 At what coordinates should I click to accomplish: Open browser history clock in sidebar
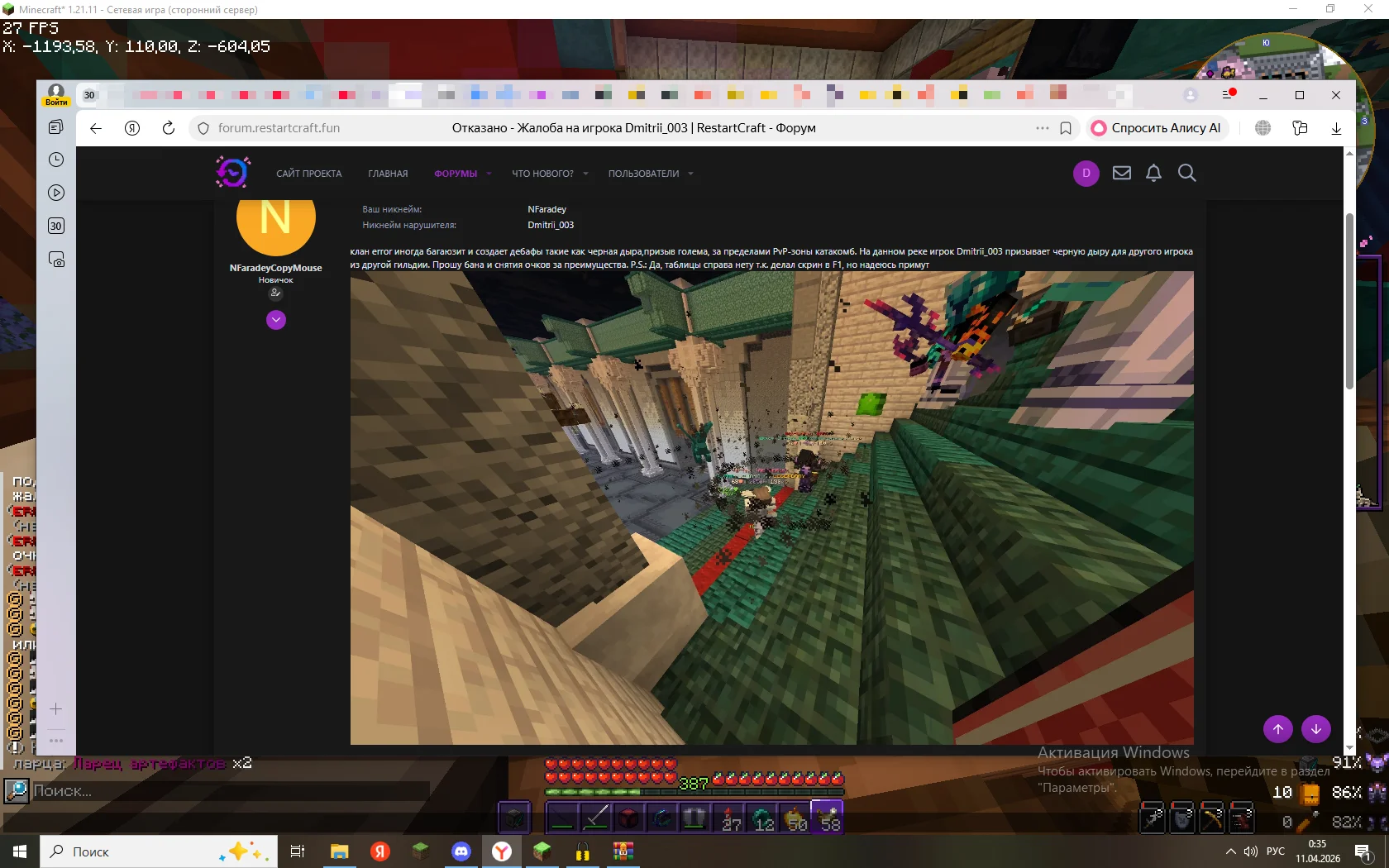[56, 160]
